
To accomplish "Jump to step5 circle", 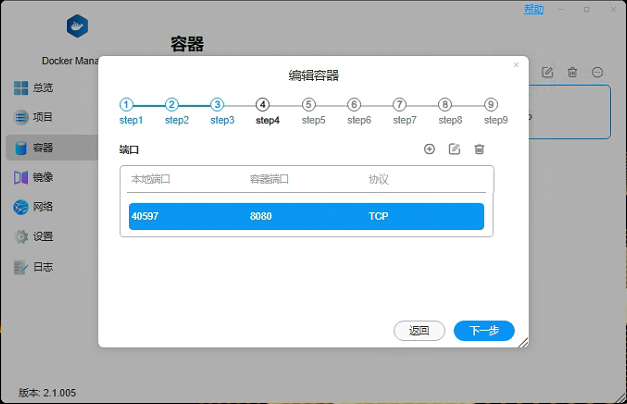I will (308, 105).
